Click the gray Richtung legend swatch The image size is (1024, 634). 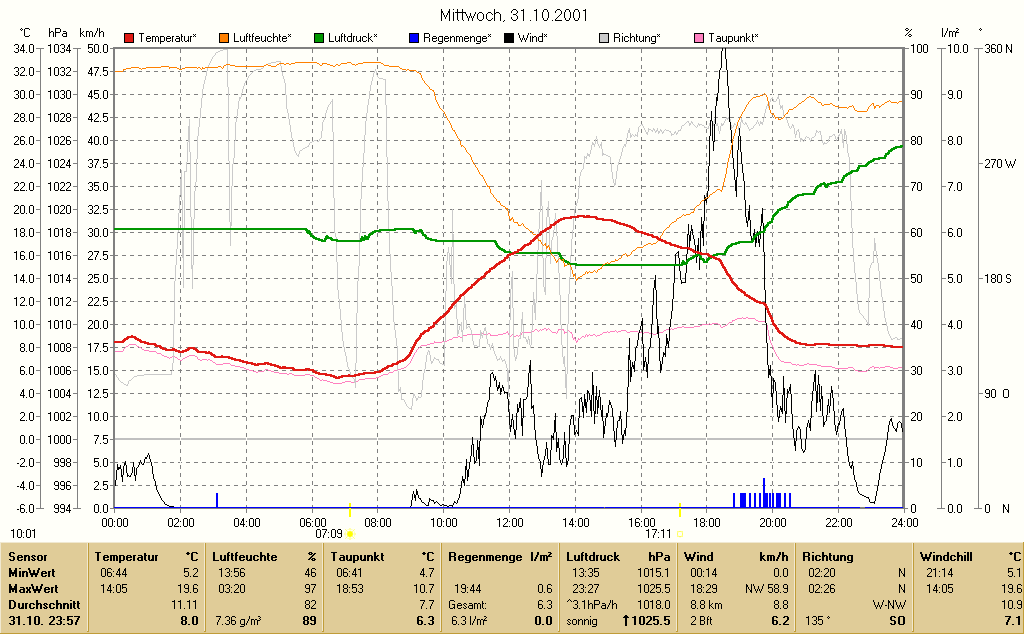click(x=604, y=38)
